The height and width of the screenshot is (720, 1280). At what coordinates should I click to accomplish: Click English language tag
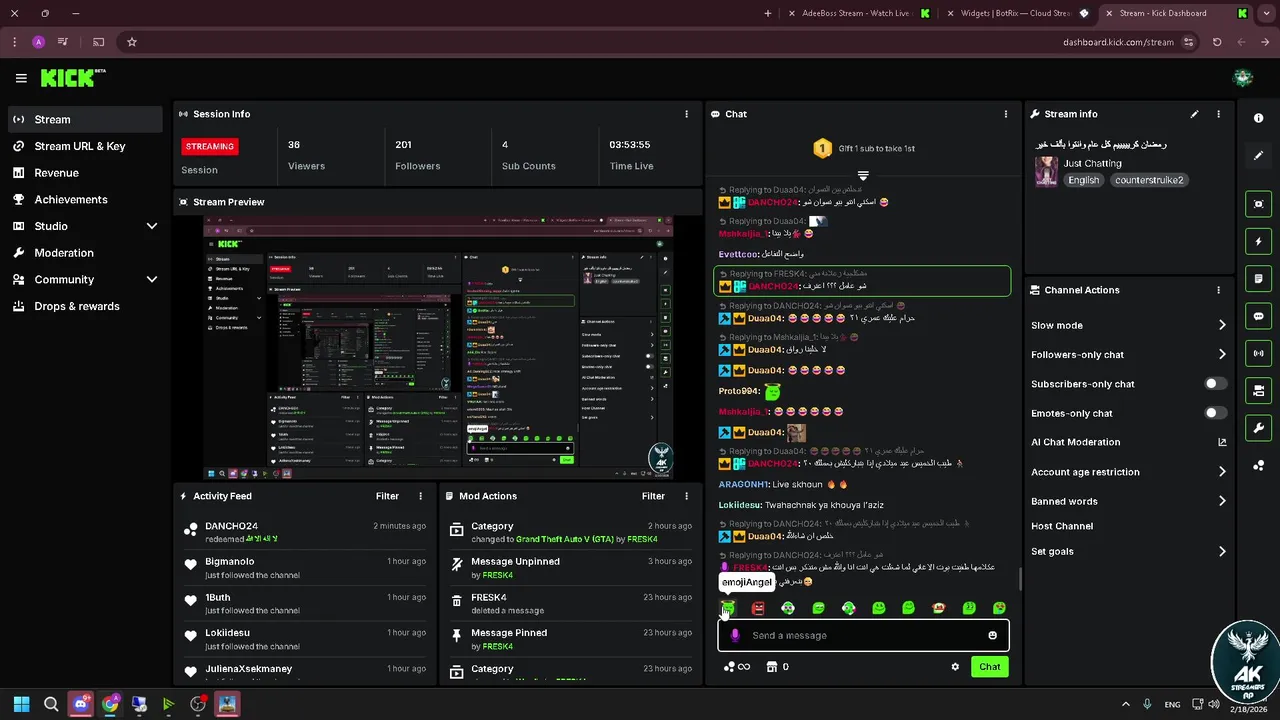click(1083, 180)
